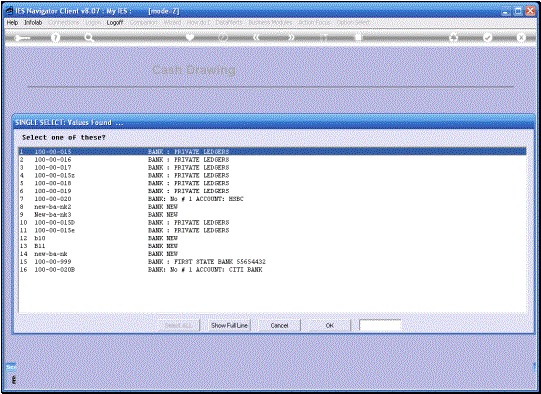Open the Infolab menu
This screenshot has height=394, width=541.
point(33,22)
